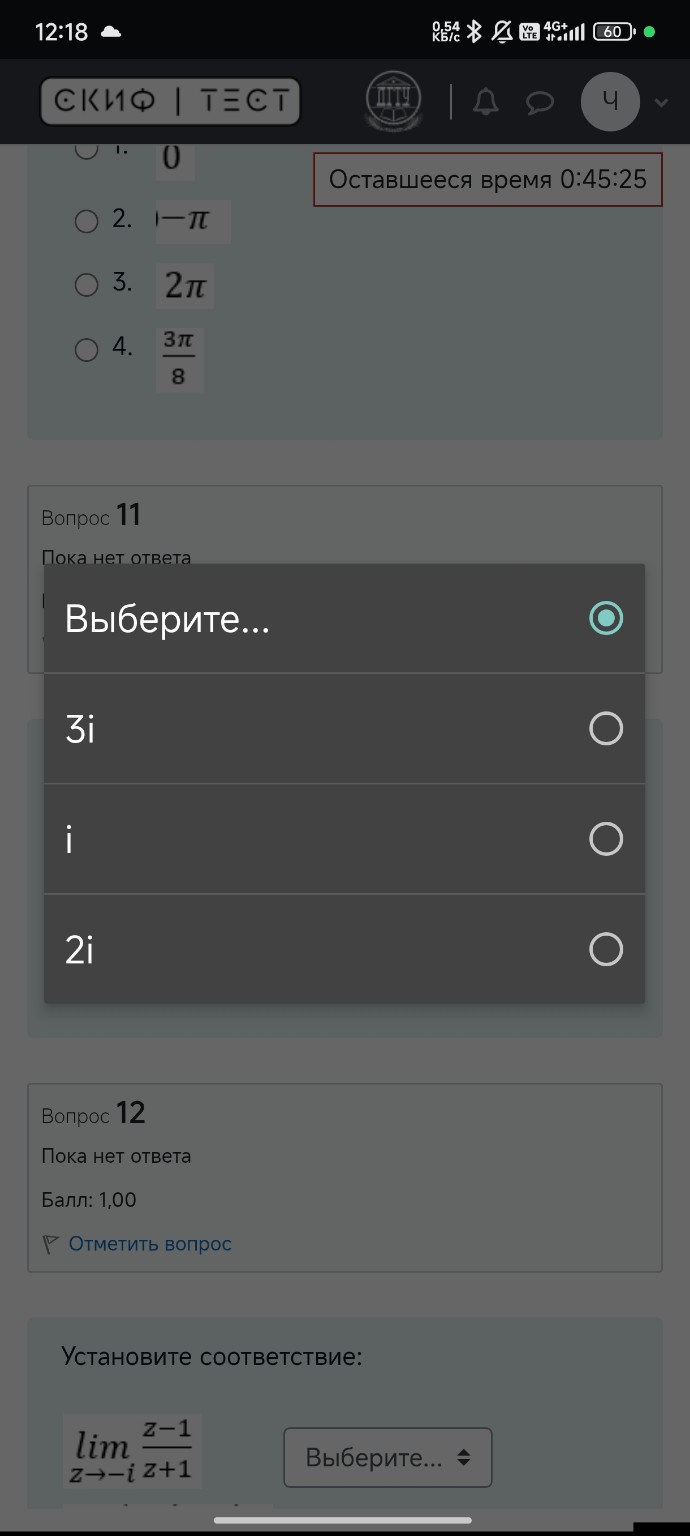690x1536 pixels.
Task: Choose the Выберите... placeholder option in list
Action: [x=344, y=619]
